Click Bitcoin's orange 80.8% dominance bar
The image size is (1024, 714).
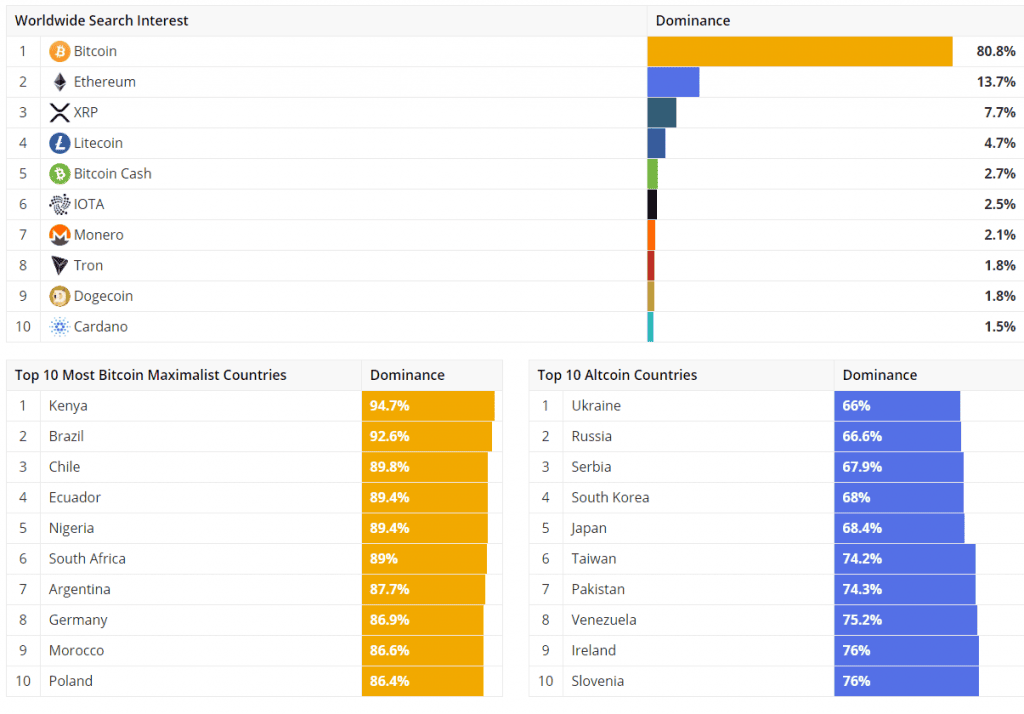tap(800, 51)
